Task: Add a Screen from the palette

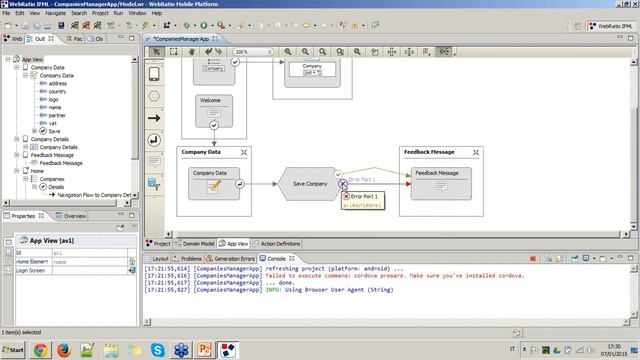Action: [154, 74]
